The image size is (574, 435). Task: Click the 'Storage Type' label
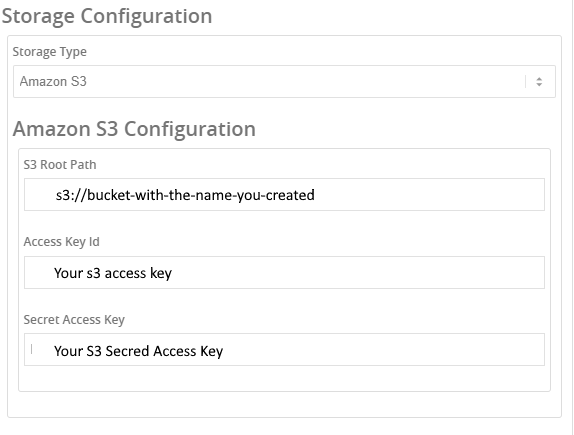(x=49, y=52)
